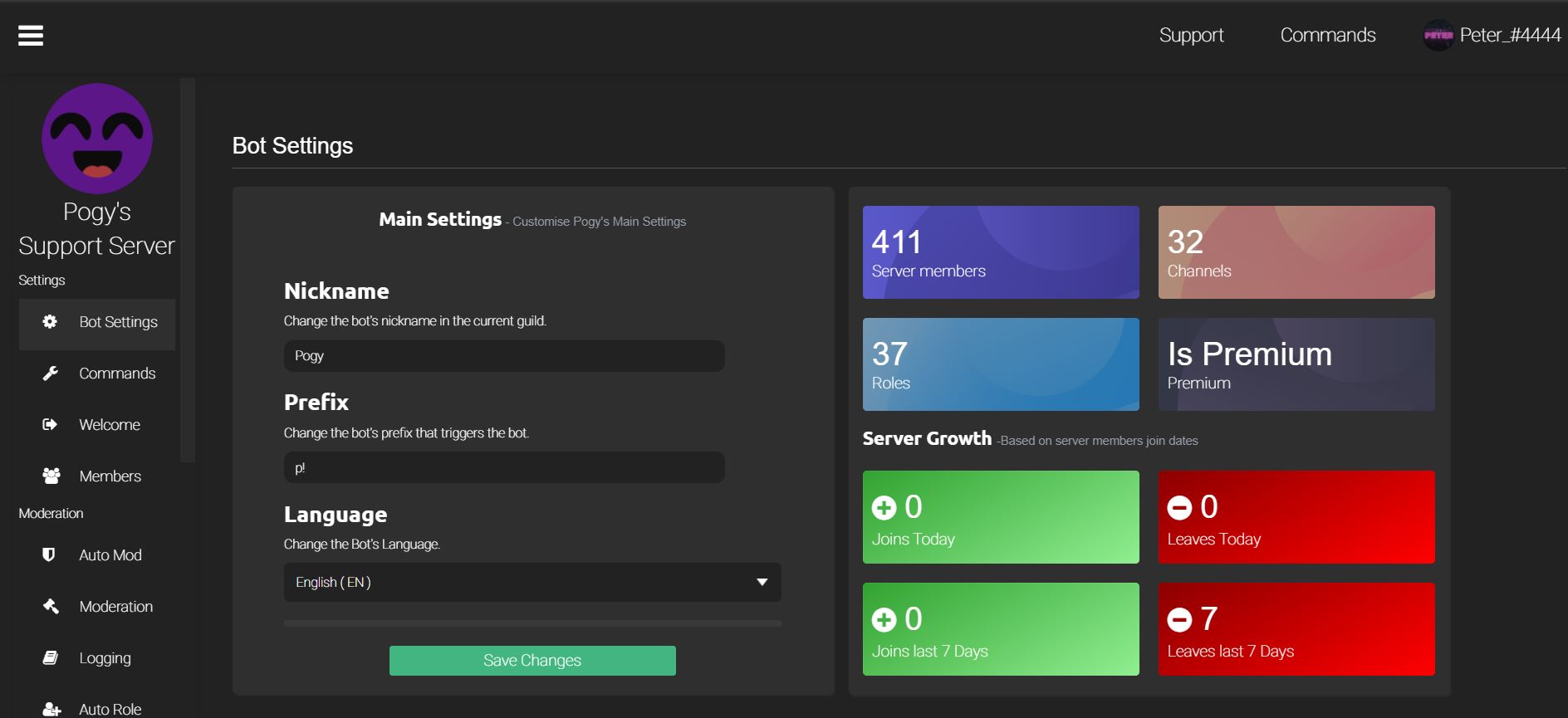Click the Server Growth heading
1568x718 pixels.
tap(927, 438)
